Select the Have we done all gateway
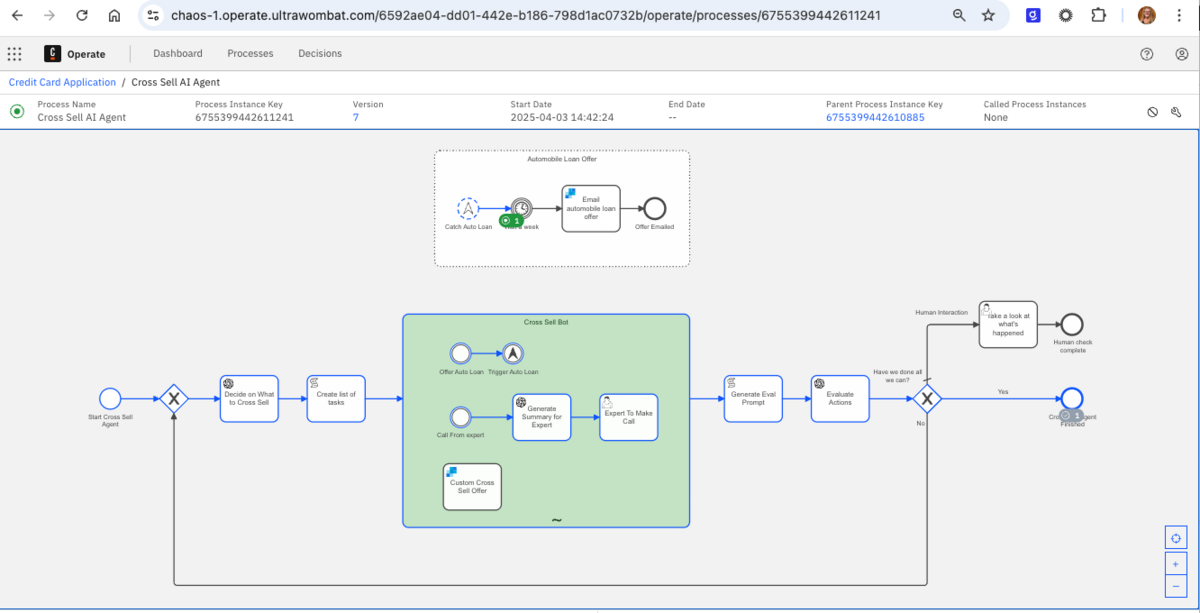Screen dimensions: 1200x613 coord(927,399)
